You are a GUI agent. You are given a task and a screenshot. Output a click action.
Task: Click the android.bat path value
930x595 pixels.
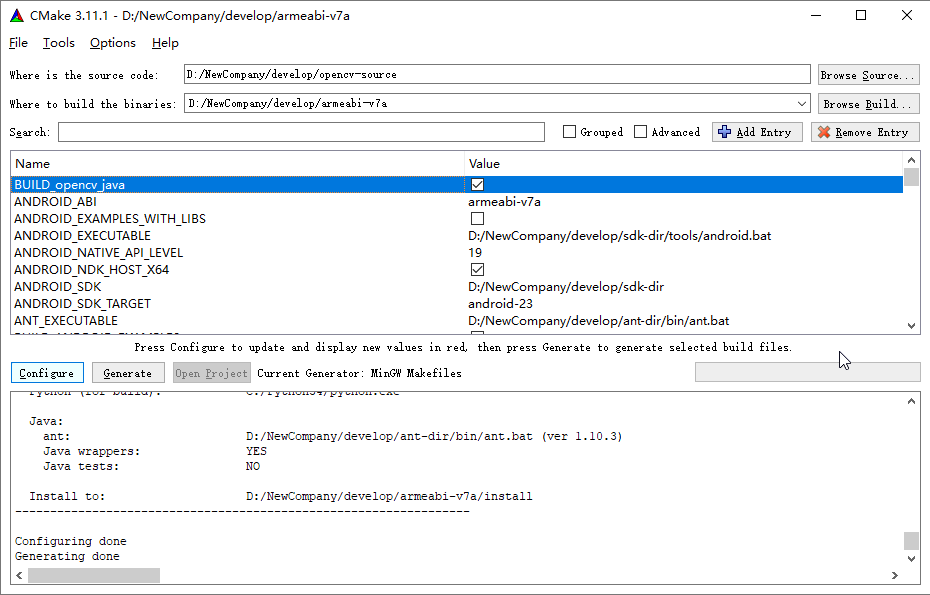coord(620,236)
